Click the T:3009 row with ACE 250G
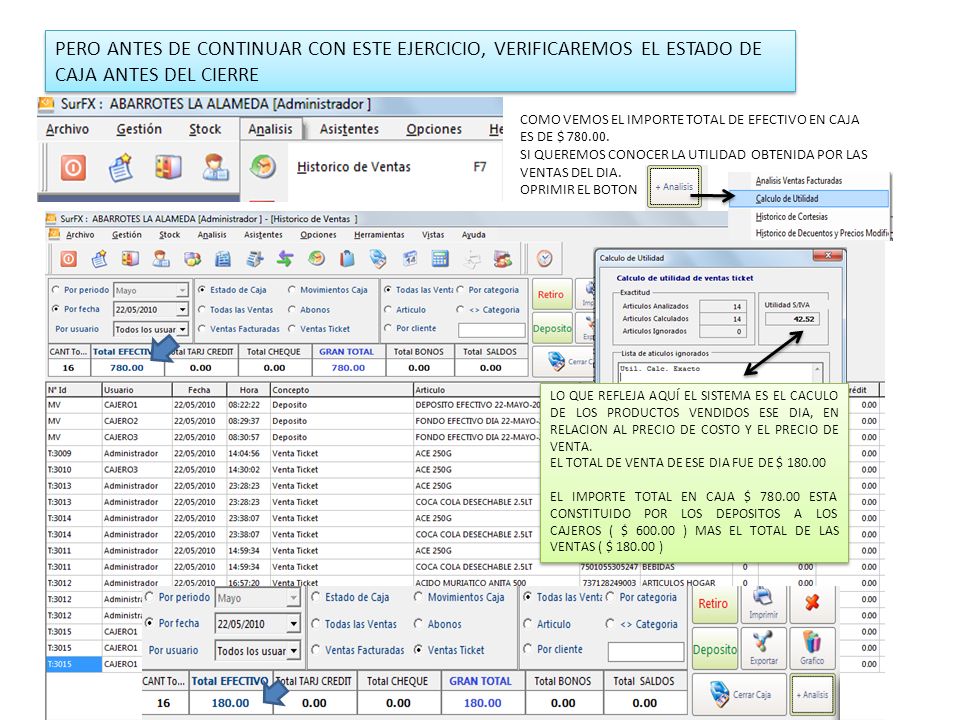The image size is (960, 720). pyautogui.click(x=294, y=453)
